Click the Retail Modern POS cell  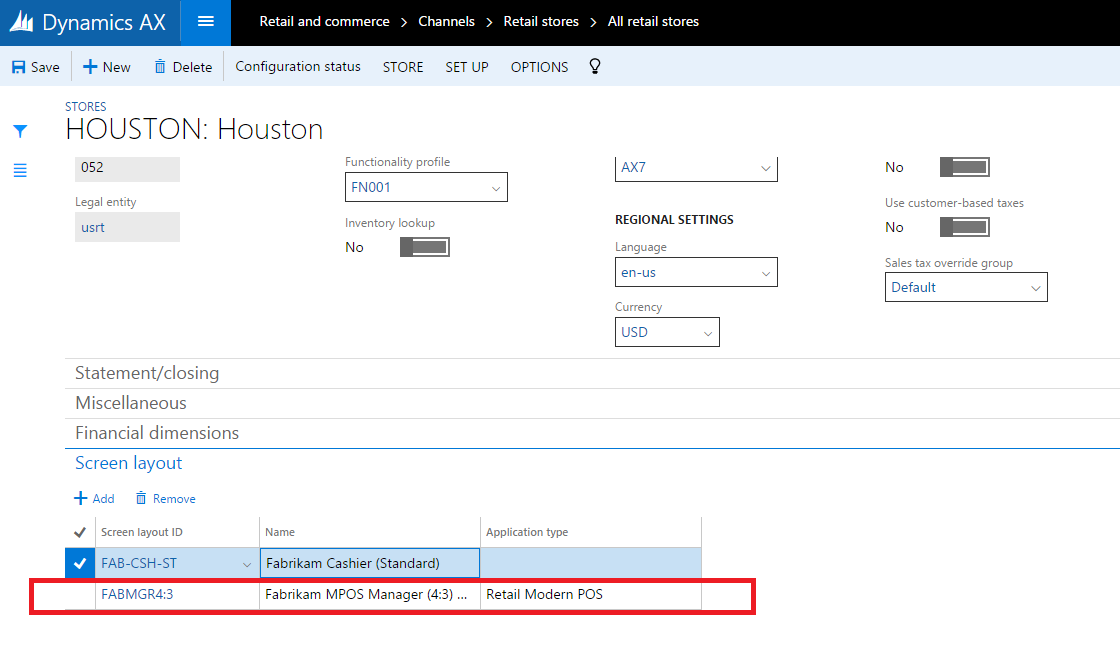pyautogui.click(x=591, y=594)
